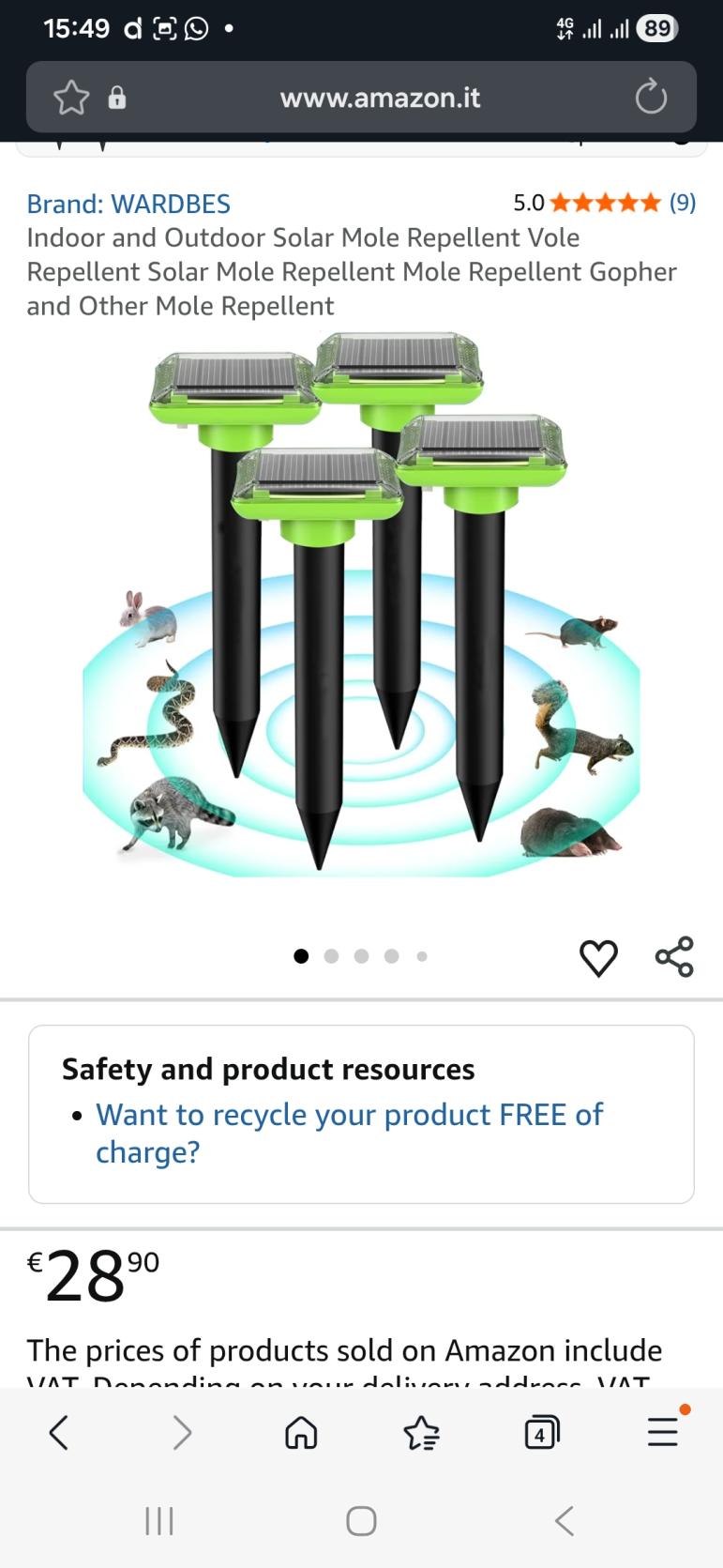
Task: Open browser hamburger menu
Action: point(663,1431)
